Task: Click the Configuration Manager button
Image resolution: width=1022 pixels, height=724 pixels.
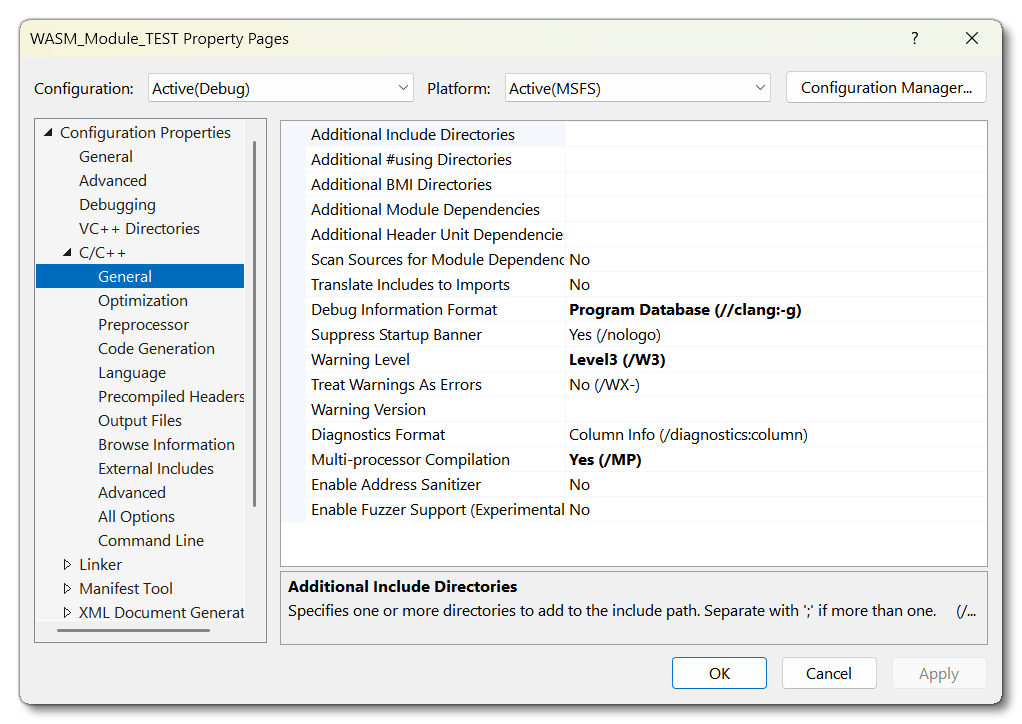Action: [886, 88]
